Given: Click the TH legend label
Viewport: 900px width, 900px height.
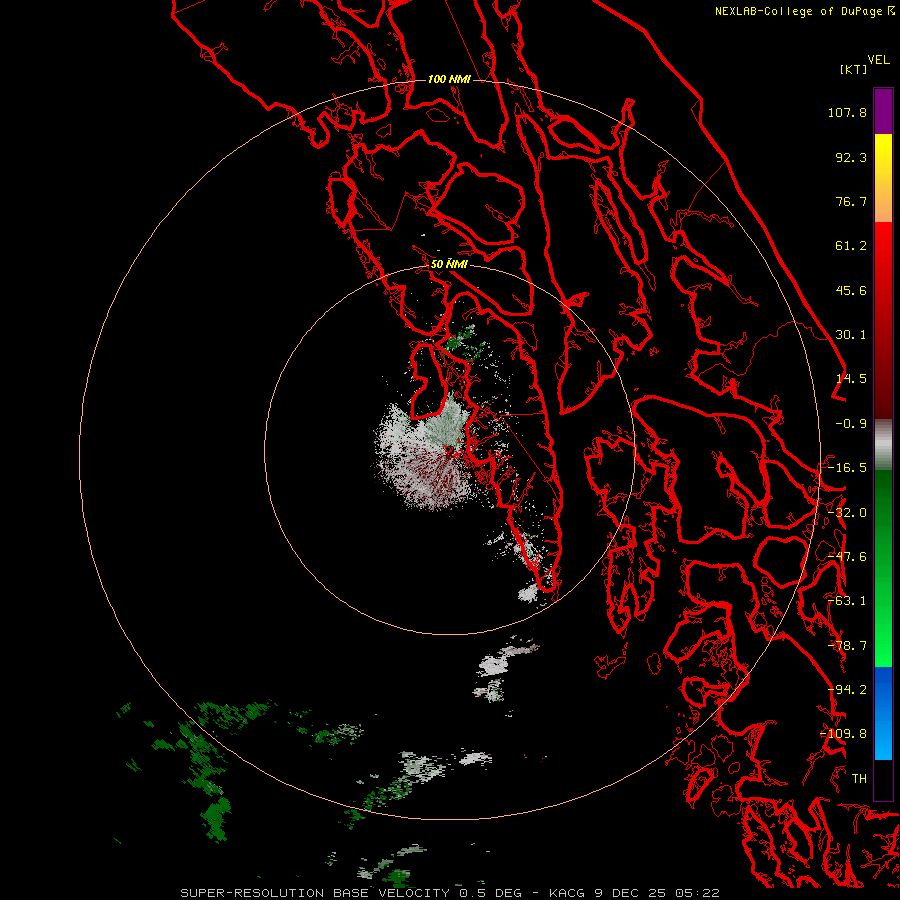Looking at the screenshot, I should pyautogui.click(x=859, y=779).
